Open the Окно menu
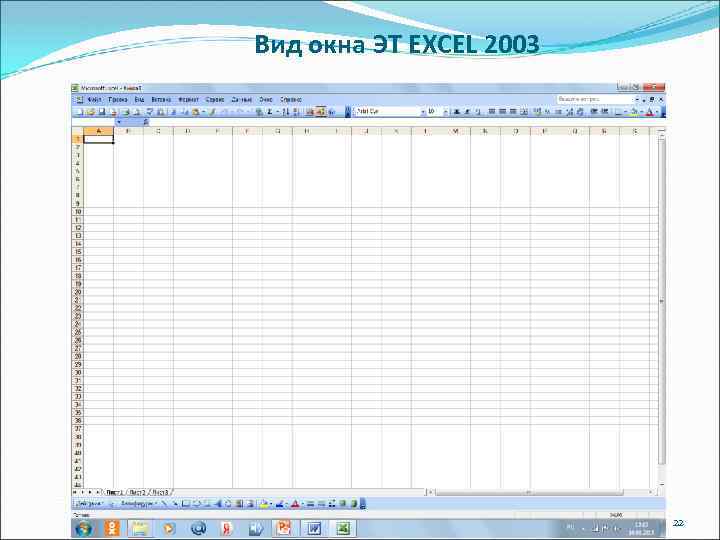720x540 pixels. click(266, 99)
